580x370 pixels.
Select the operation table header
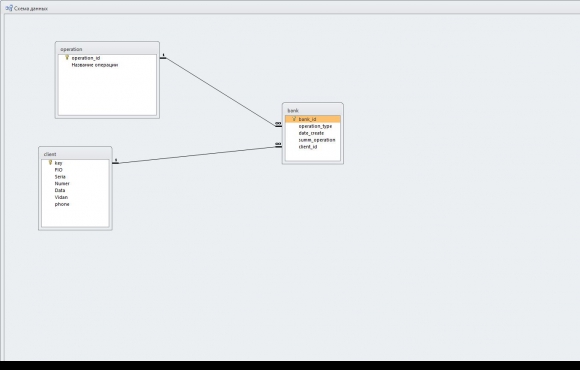pyautogui.click(x=107, y=49)
